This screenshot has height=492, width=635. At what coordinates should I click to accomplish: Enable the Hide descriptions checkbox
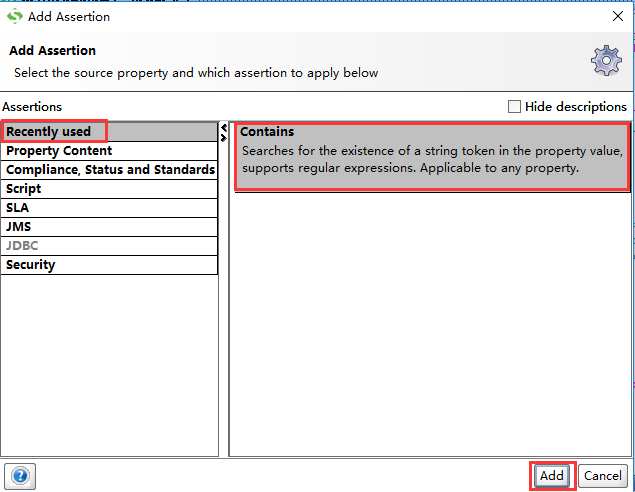514,107
